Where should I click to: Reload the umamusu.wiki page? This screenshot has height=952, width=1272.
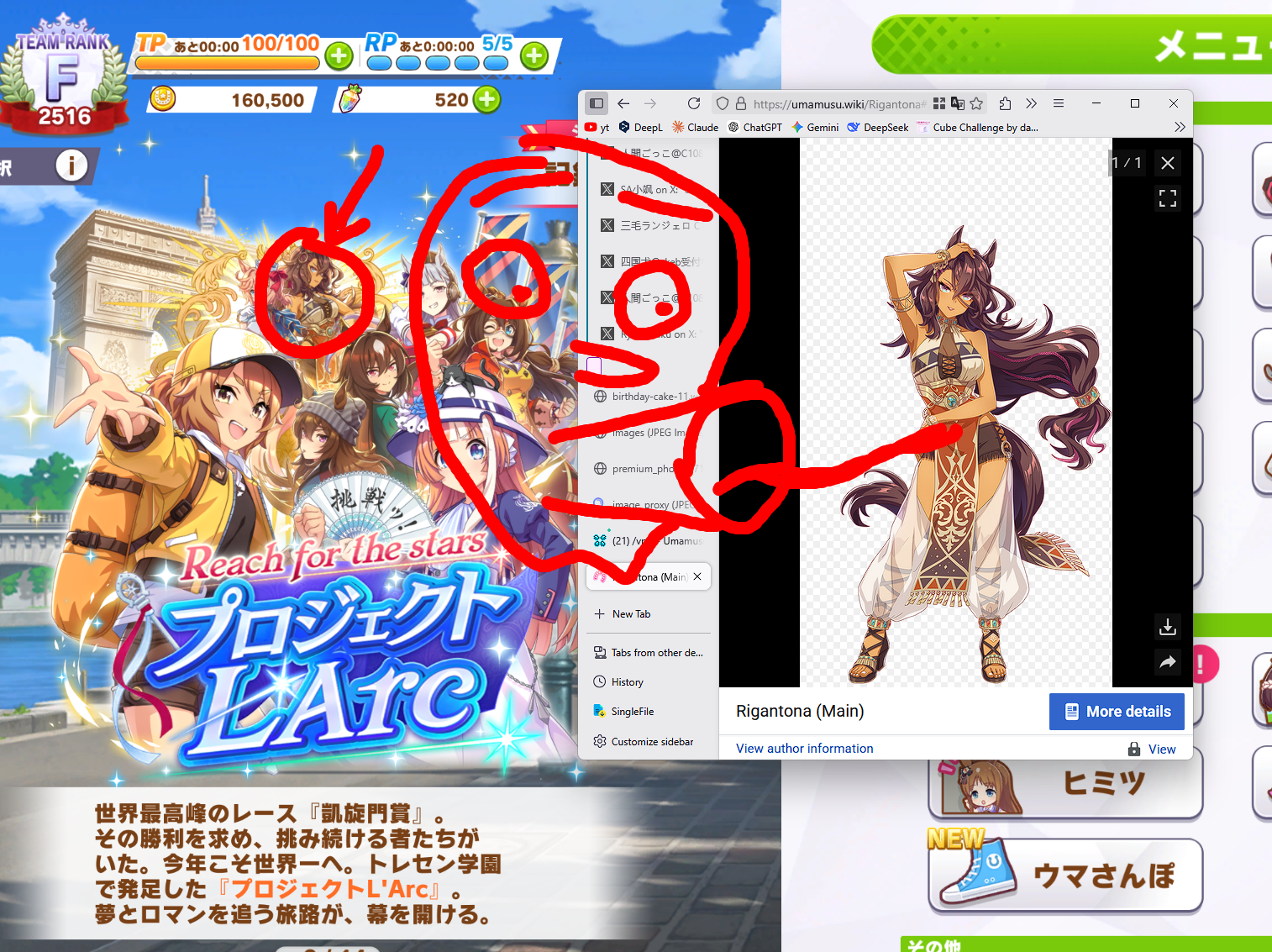point(694,103)
